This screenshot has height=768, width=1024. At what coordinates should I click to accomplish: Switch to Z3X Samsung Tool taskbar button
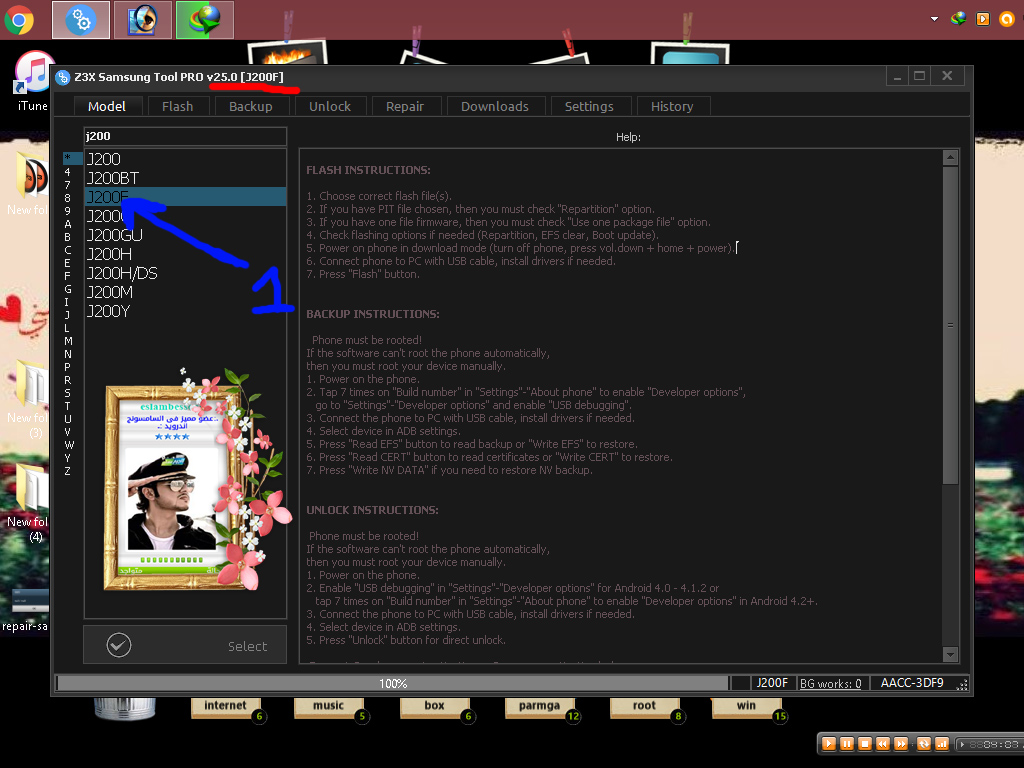(81, 20)
